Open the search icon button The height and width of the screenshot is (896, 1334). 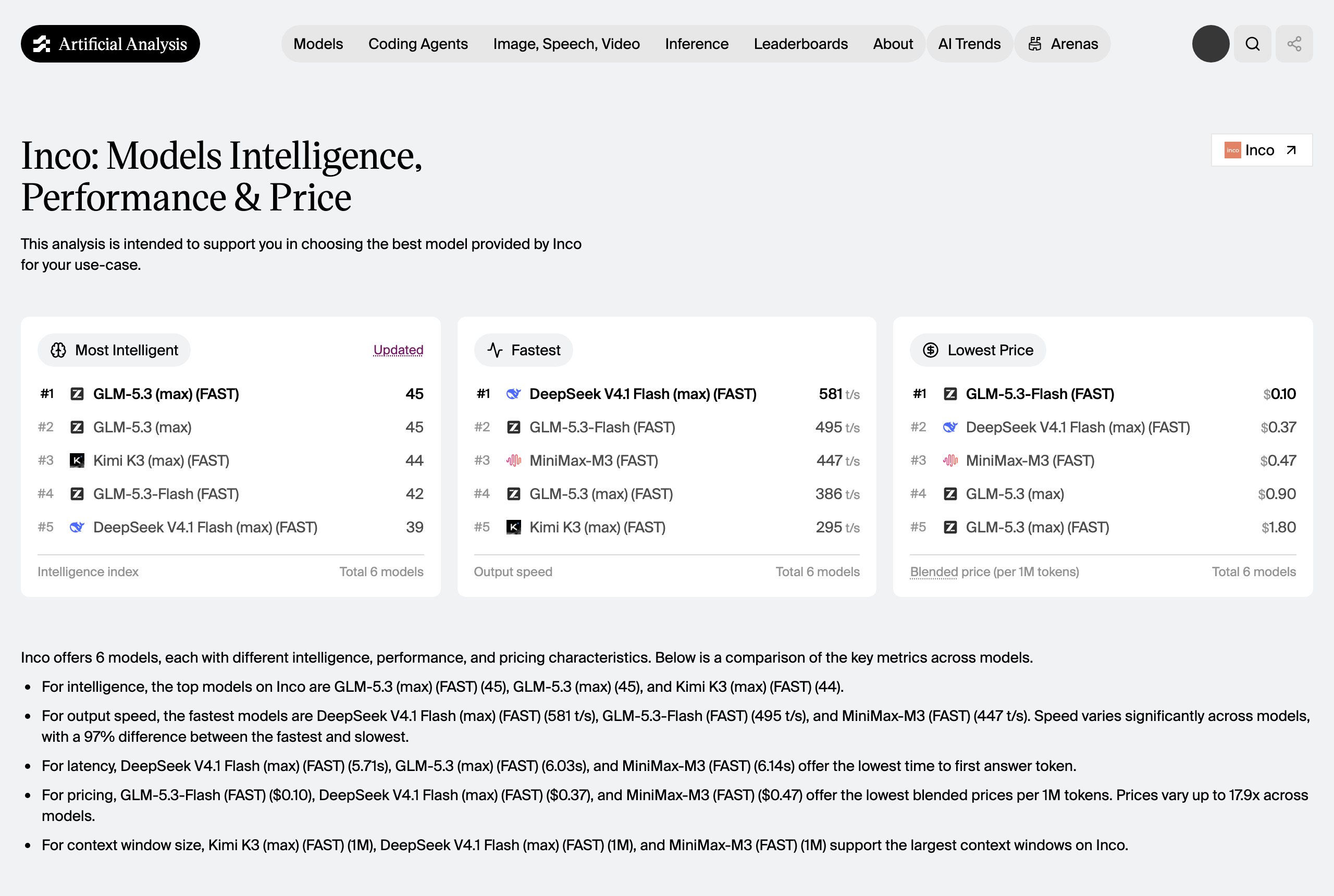(1252, 44)
